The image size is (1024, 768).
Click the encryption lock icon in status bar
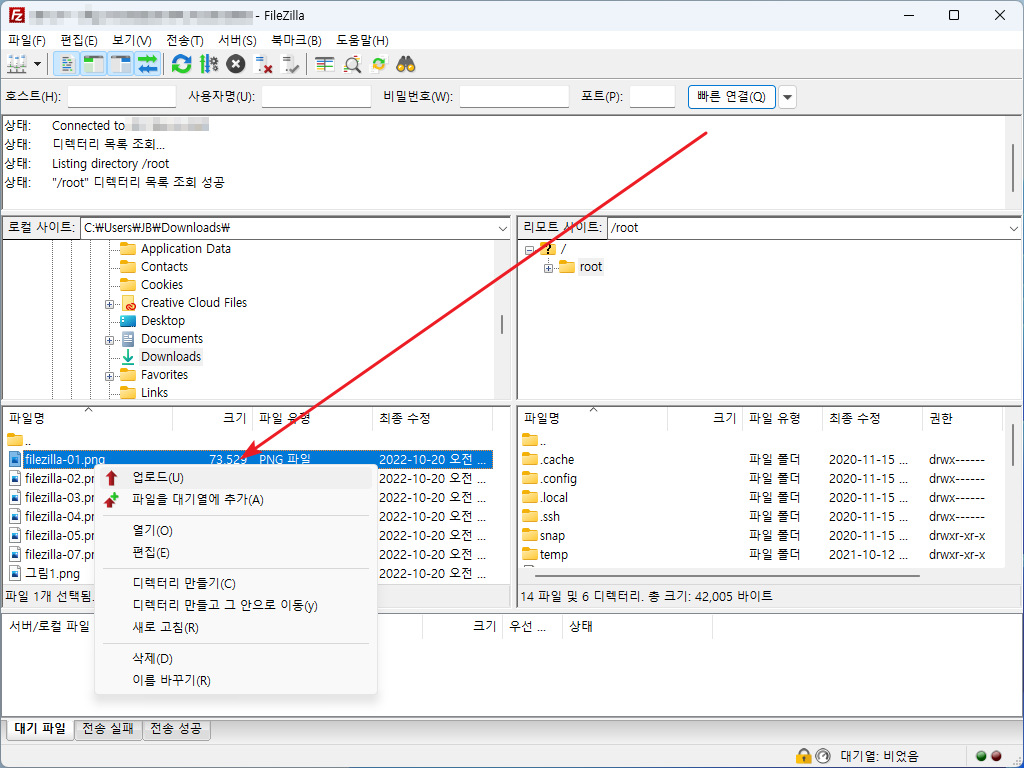coord(803,756)
